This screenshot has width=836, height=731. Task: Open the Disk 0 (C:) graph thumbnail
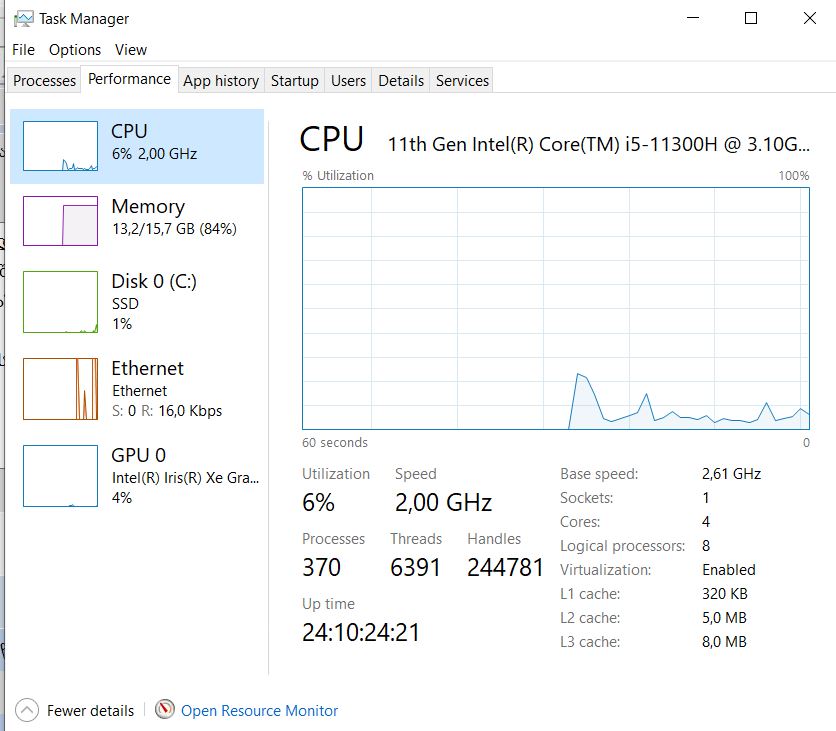(61, 301)
